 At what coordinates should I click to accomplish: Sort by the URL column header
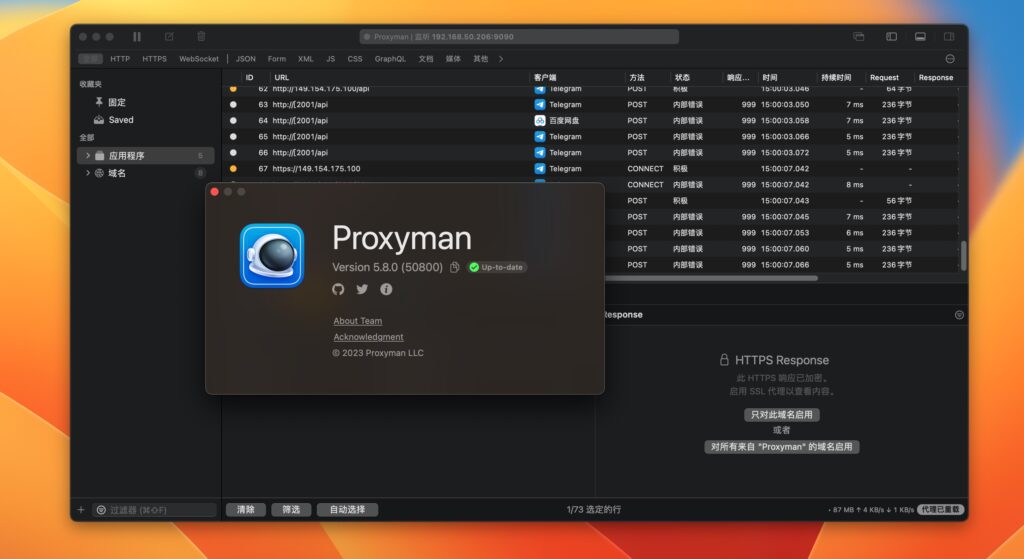pos(281,77)
